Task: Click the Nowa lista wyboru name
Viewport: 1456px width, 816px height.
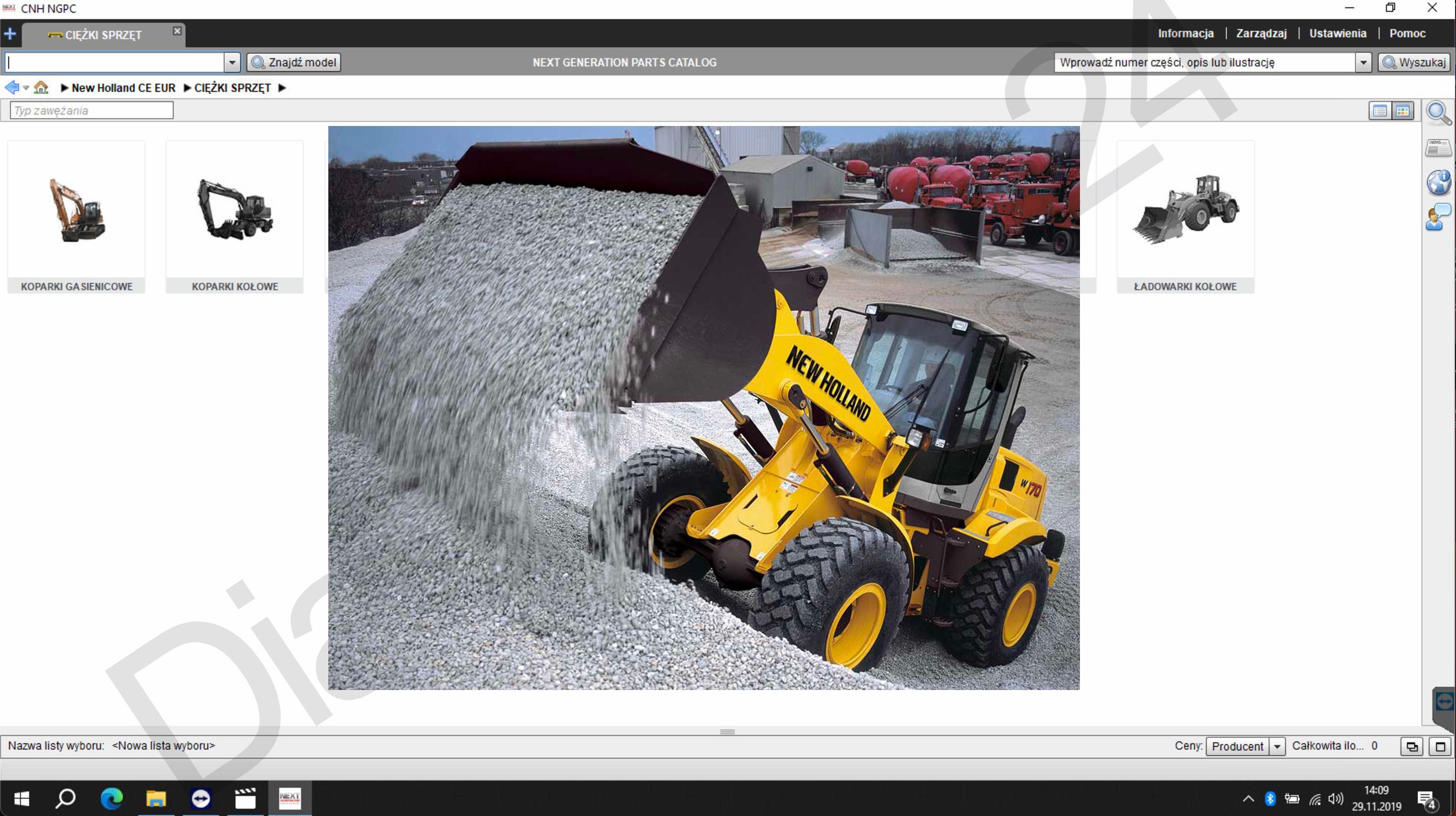Action: pyautogui.click(x=163, y=745)
